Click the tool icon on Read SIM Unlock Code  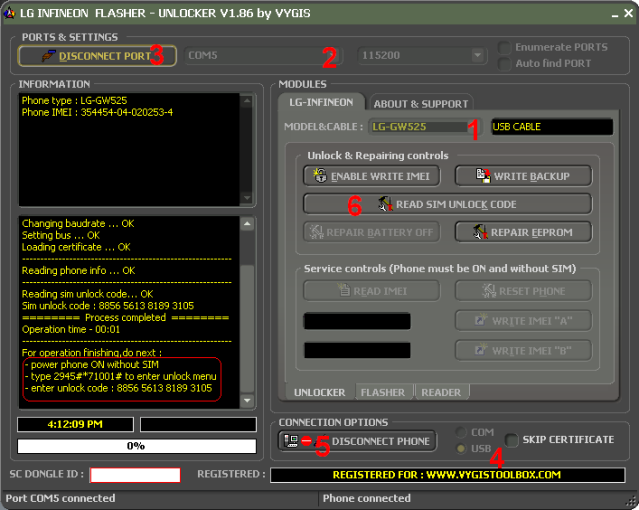point(385,204)
